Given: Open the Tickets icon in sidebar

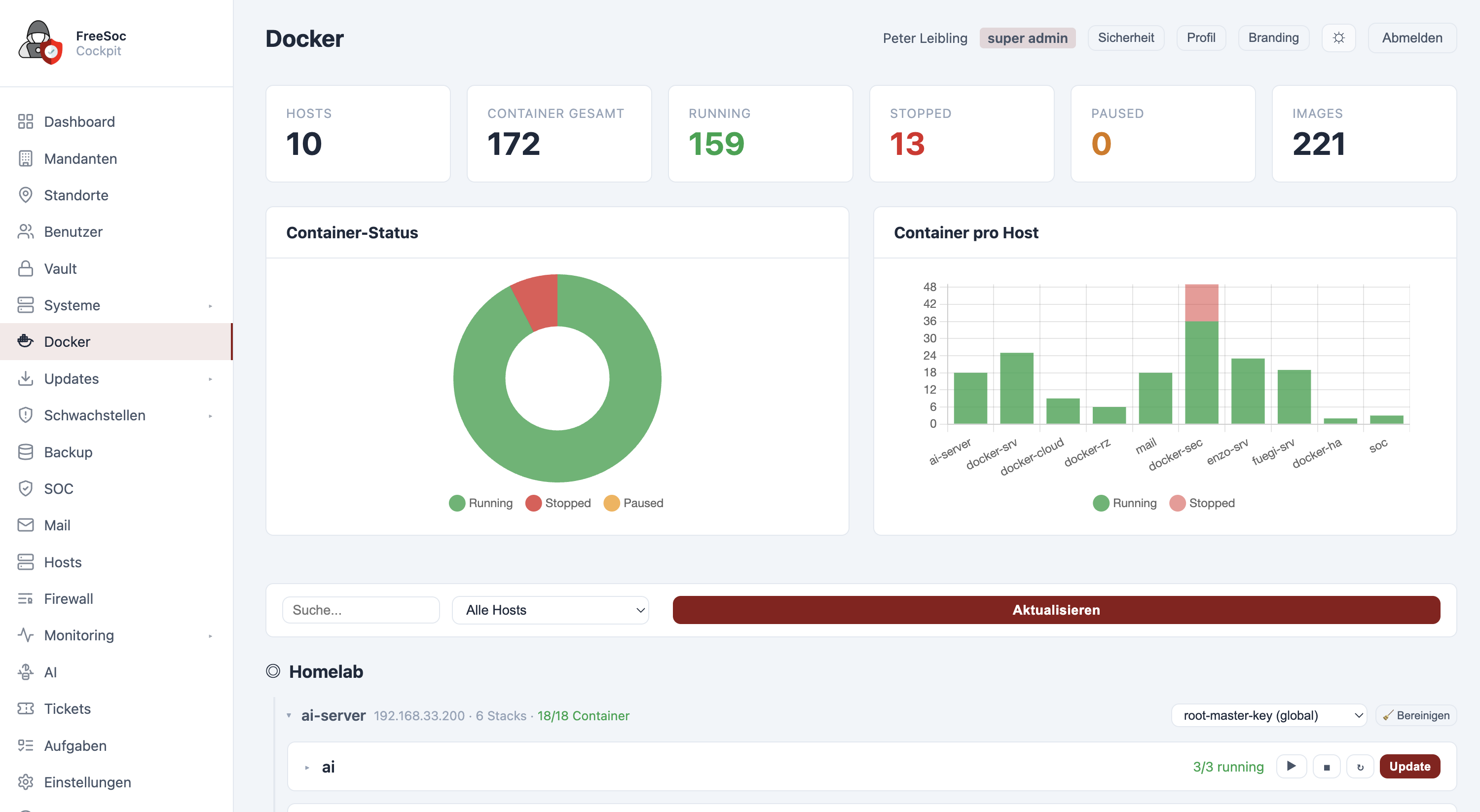Looking at the screenshot, I should click(x=25, y=708).
